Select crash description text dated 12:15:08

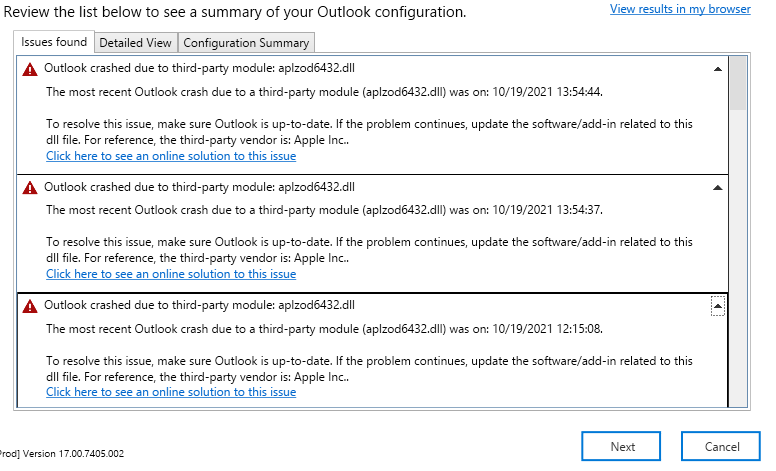tap(324, 328)
